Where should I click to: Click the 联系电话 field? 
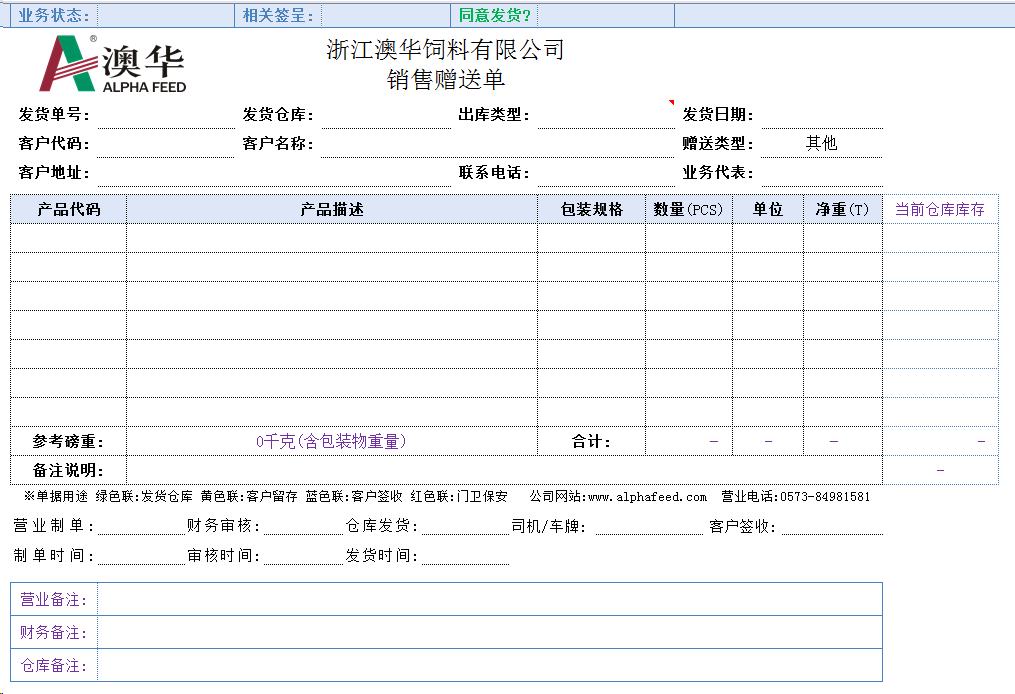[x=605, y=173]
